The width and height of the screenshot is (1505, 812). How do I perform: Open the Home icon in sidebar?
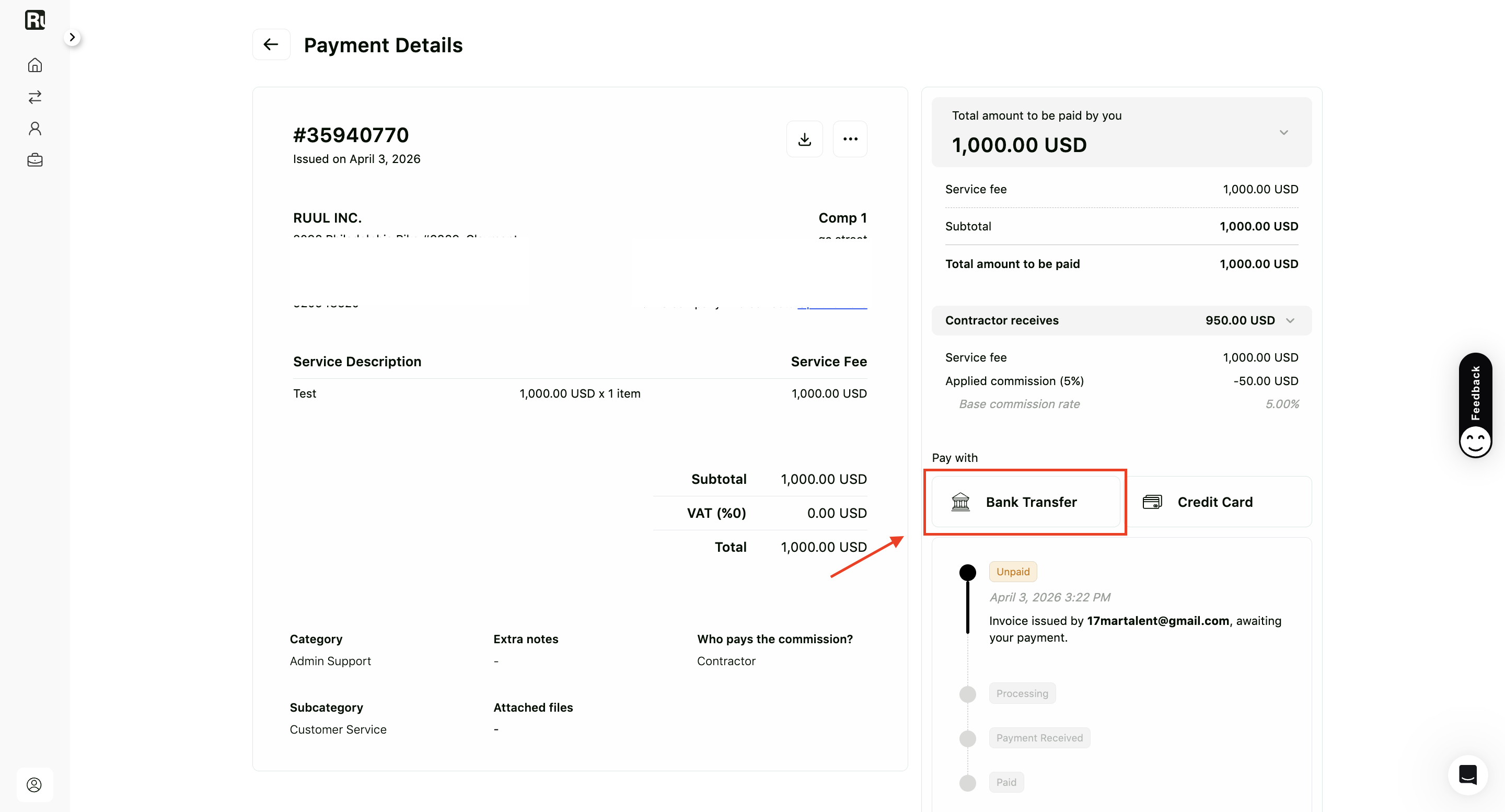pos(35,65)
